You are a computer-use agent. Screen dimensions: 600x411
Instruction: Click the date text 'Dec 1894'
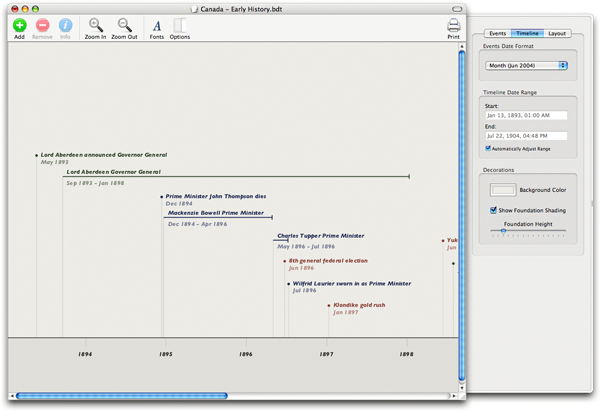(x=179, y=204)
